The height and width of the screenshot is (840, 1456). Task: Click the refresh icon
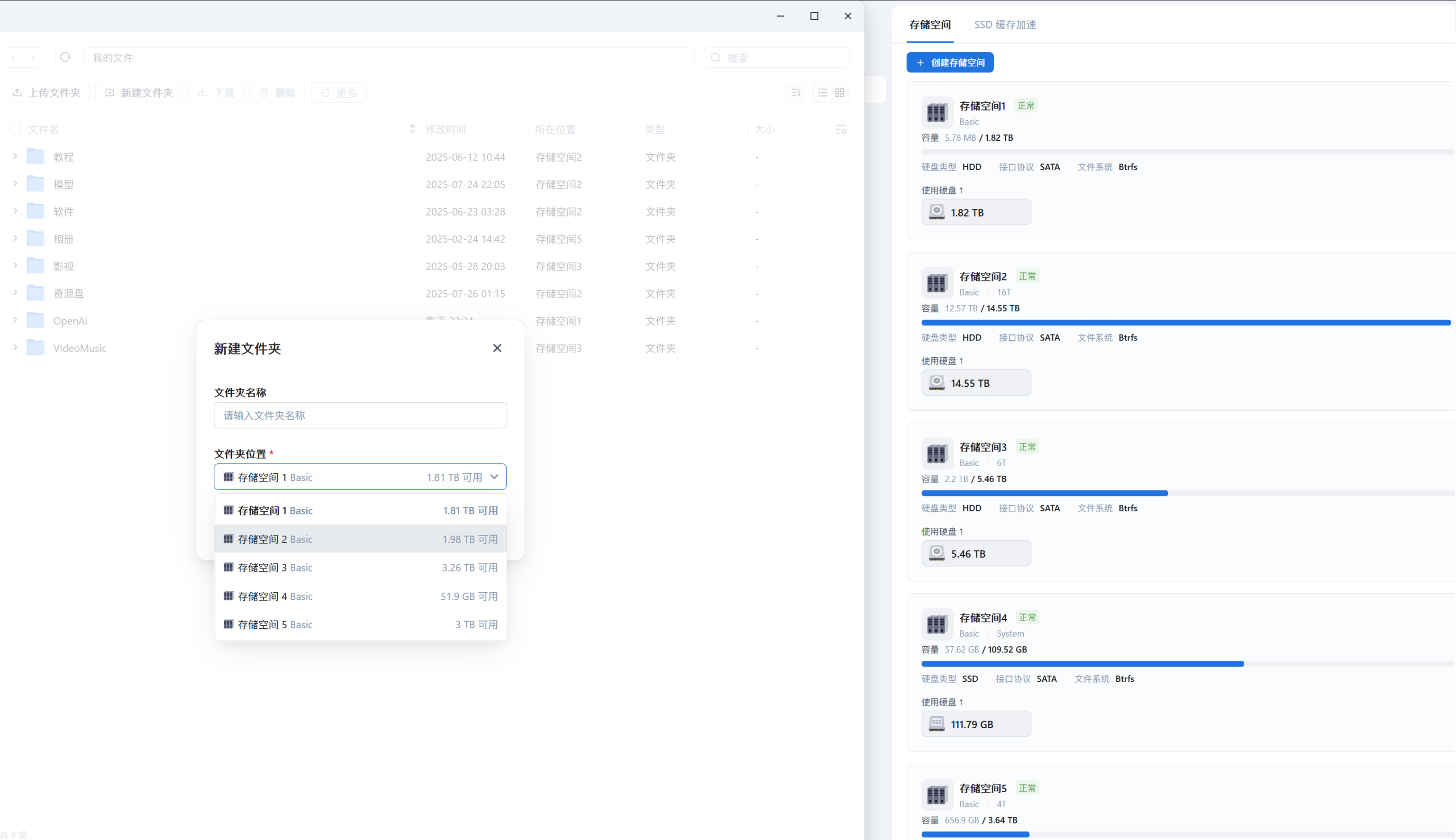[x=65, y=57]
